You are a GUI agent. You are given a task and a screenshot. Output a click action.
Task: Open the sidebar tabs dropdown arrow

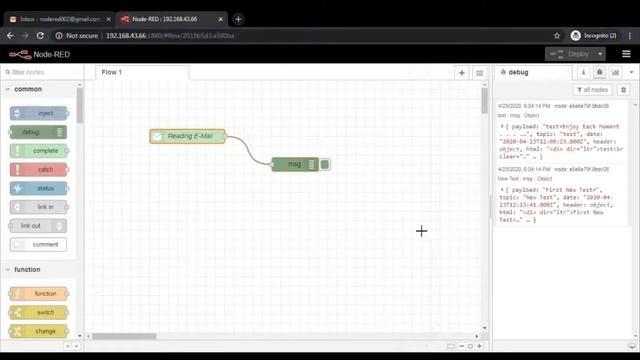click(631, 72)
